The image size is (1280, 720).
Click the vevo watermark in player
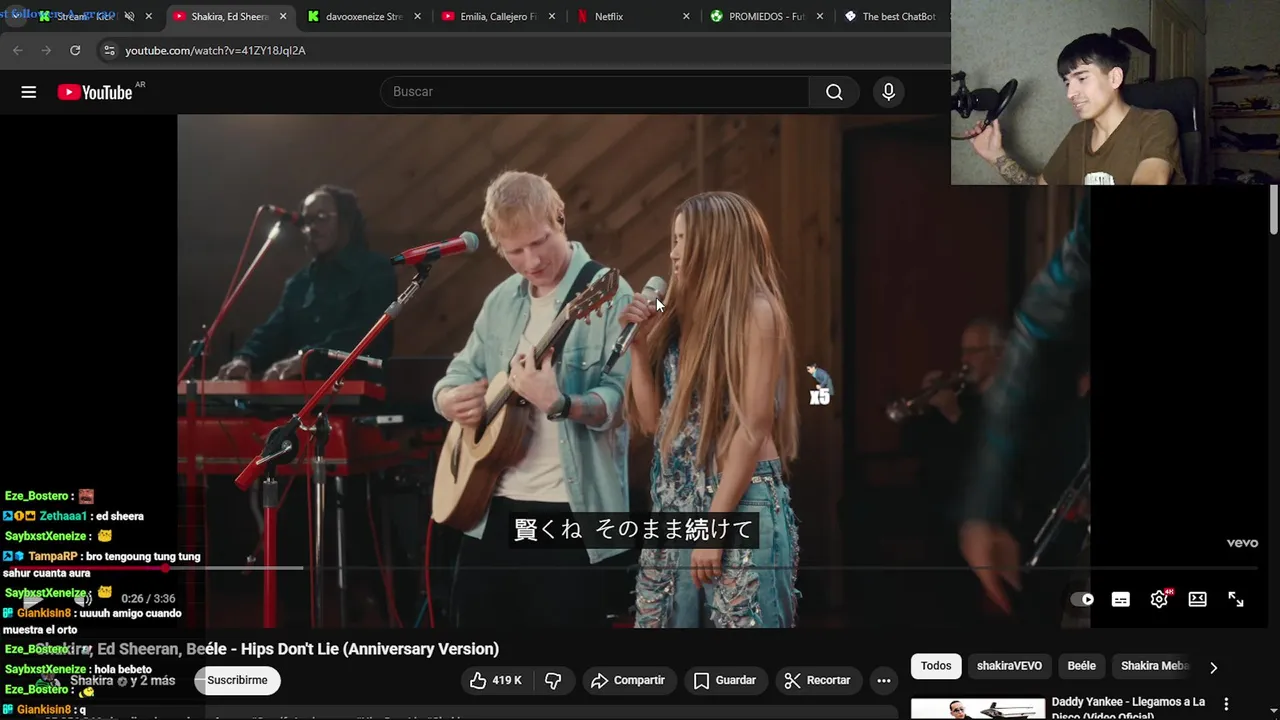point(1242,543)
